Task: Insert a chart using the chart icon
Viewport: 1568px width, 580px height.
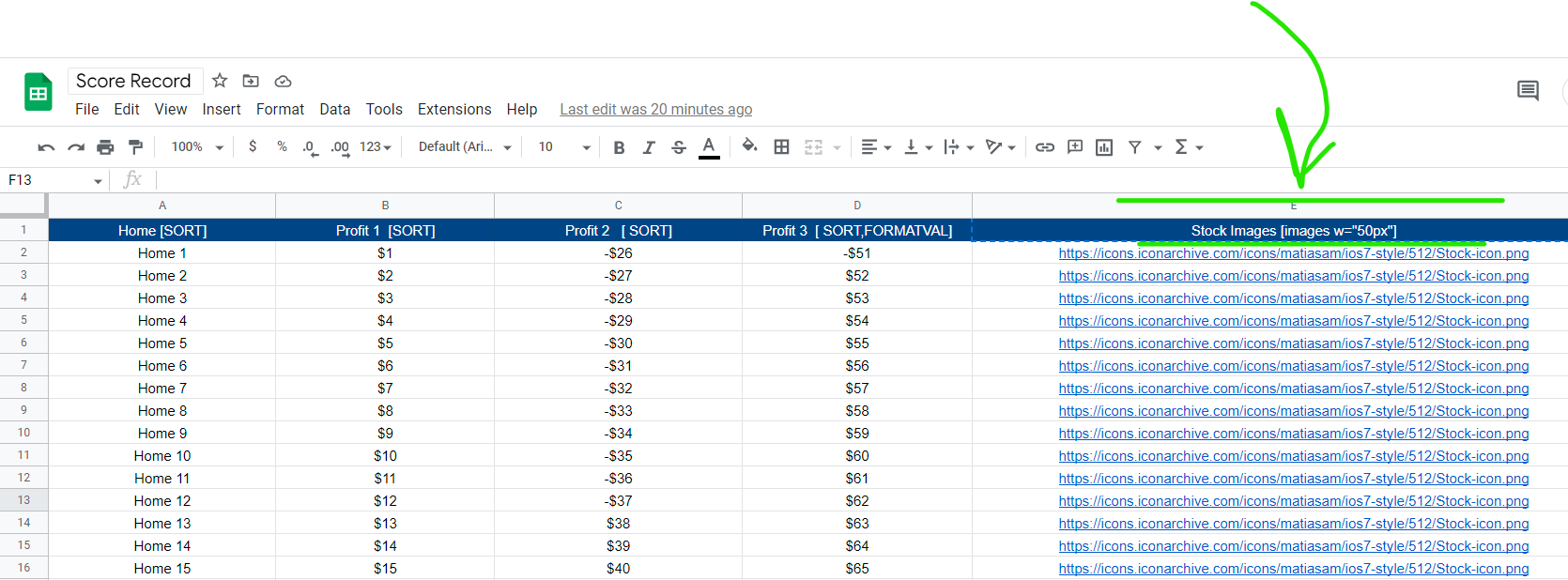Action: click(x=1104, y=147)
